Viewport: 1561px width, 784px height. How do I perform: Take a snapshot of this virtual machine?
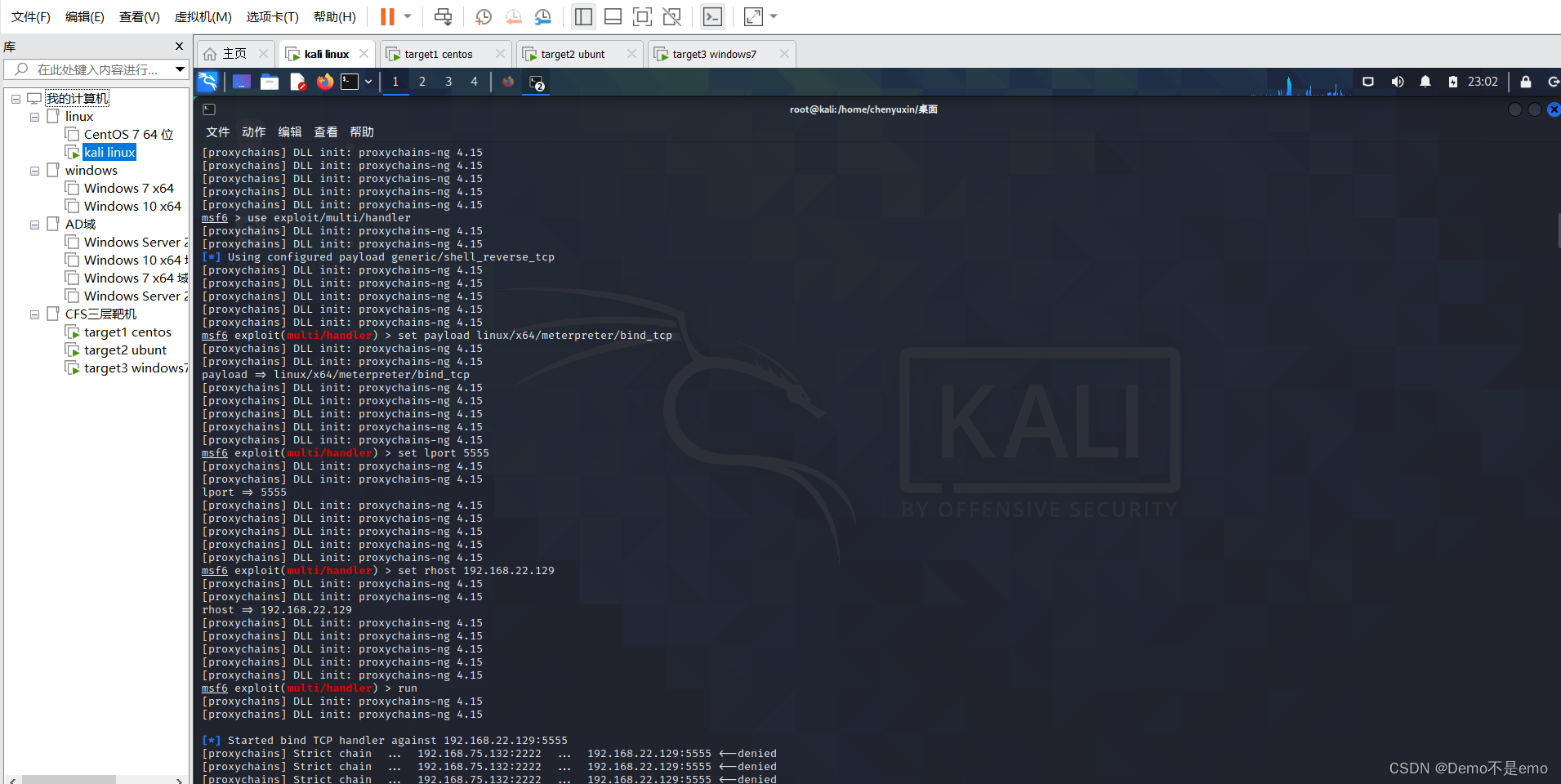click(484, 16)
